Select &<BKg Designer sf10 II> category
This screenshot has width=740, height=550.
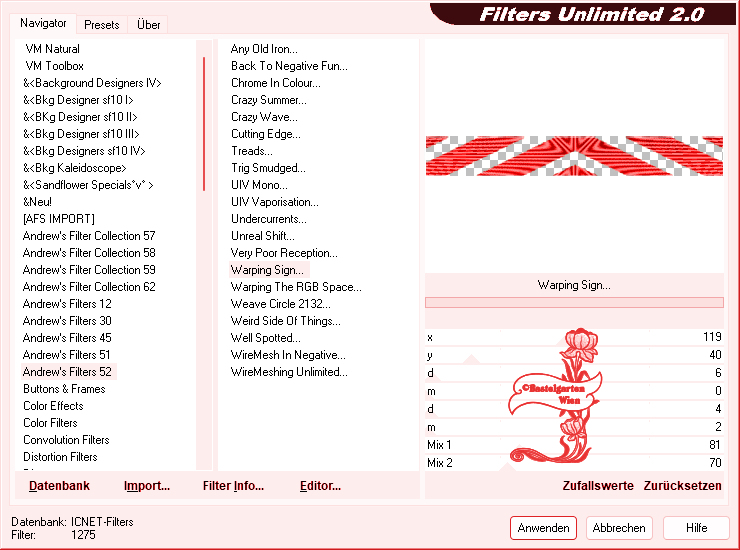80,117
